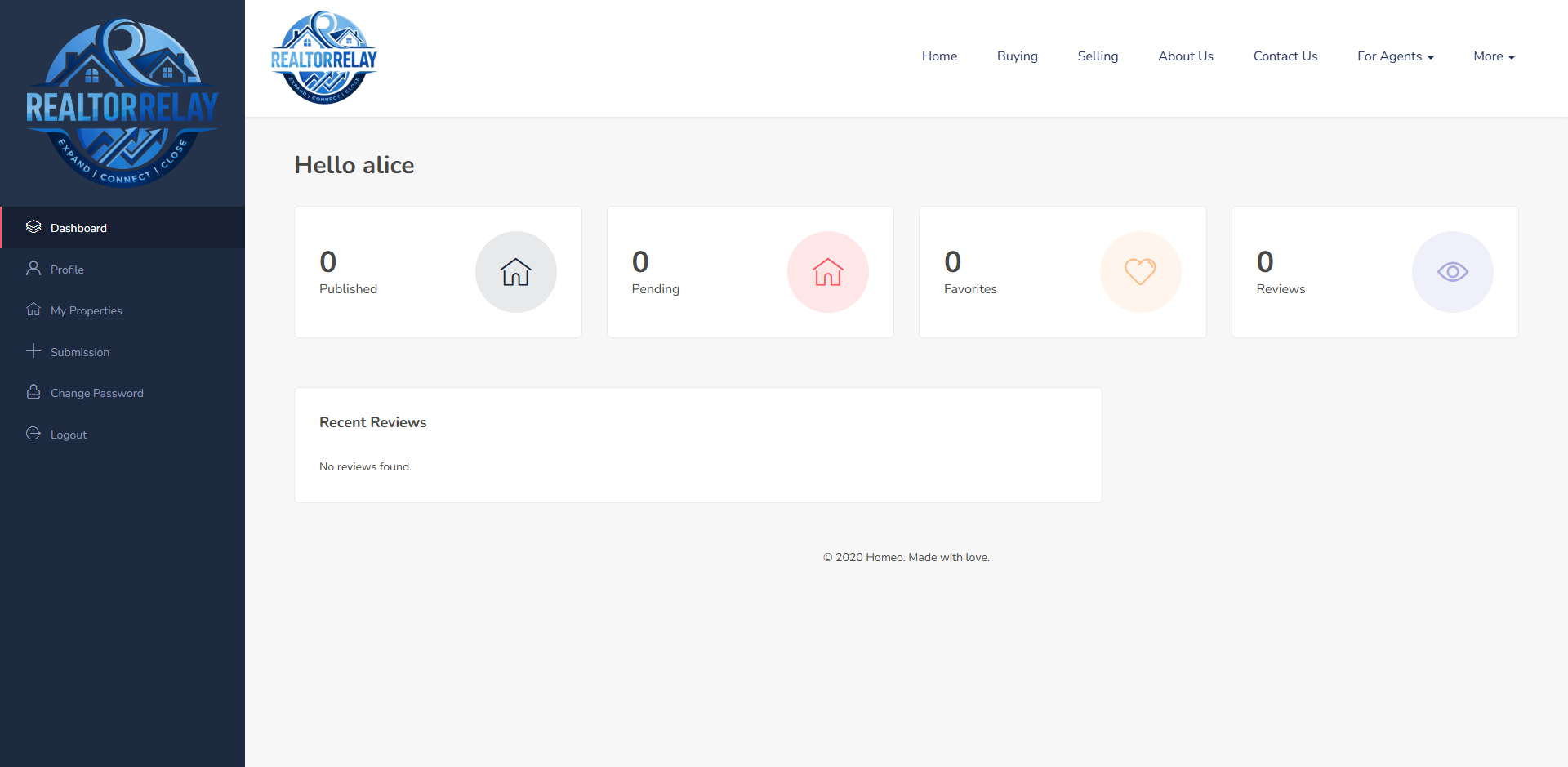This screenshot has width=1568, height=767.
Task: Click the gray Published house icon
Action: pyautogui.click(x=515, y=272)
